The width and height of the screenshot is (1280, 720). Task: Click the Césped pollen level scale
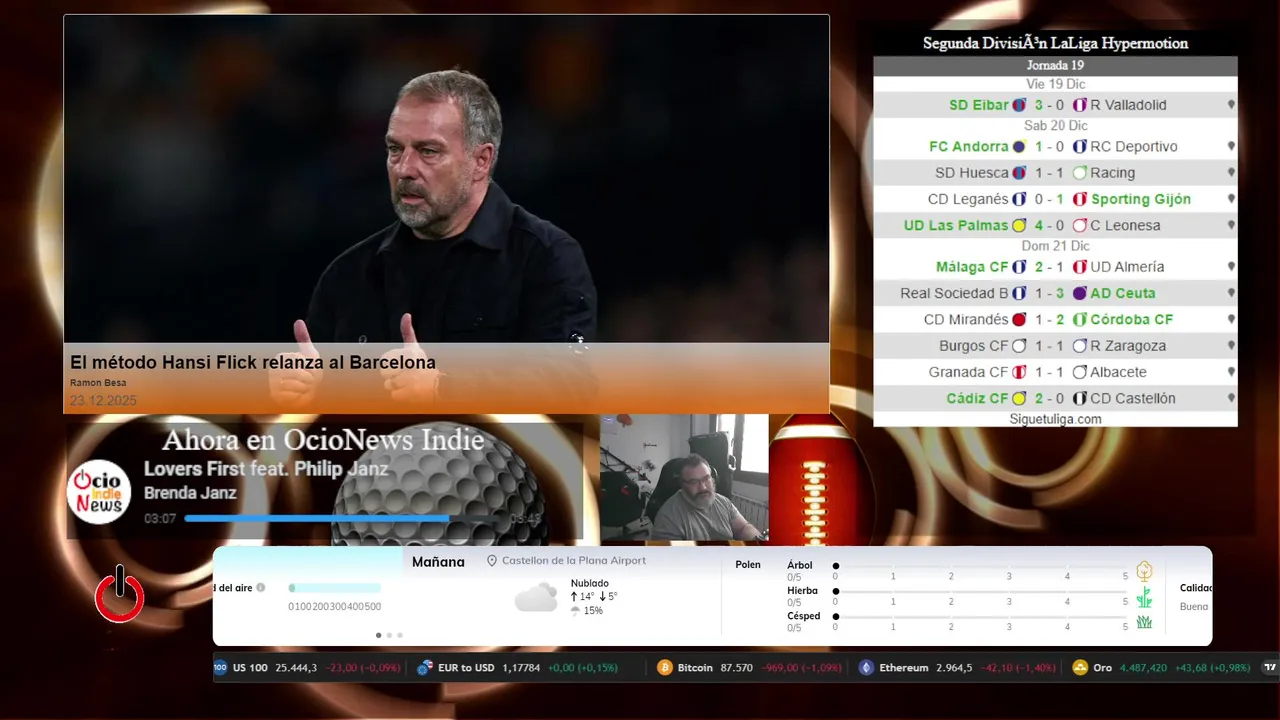pos(982,618)
